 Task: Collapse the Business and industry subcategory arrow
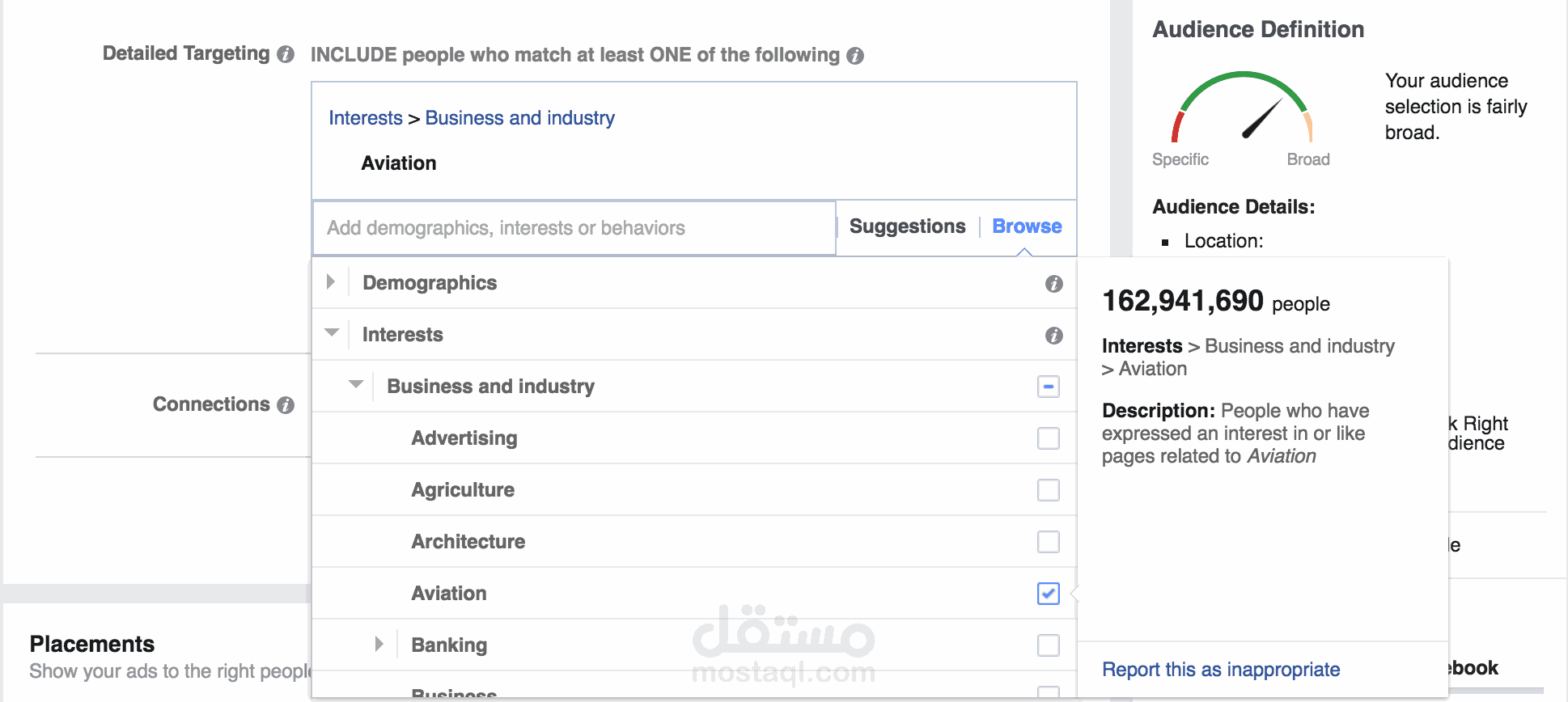tap(355, 385)
